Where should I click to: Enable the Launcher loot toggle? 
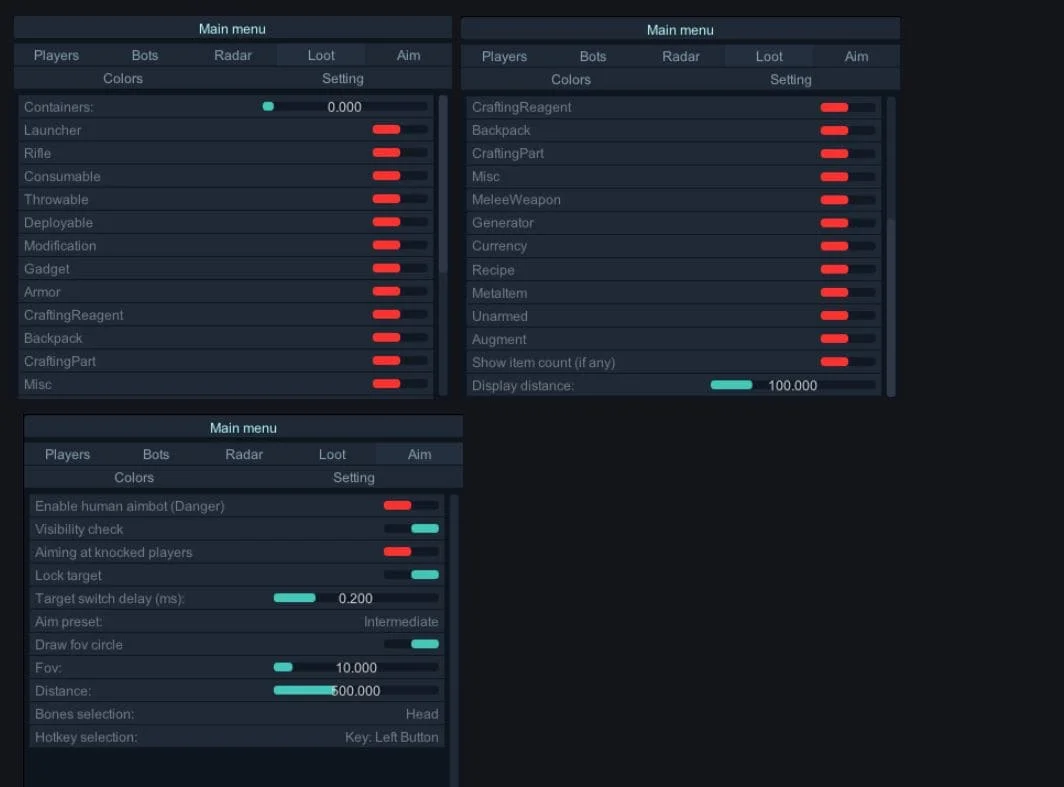[x=399, y=130]
